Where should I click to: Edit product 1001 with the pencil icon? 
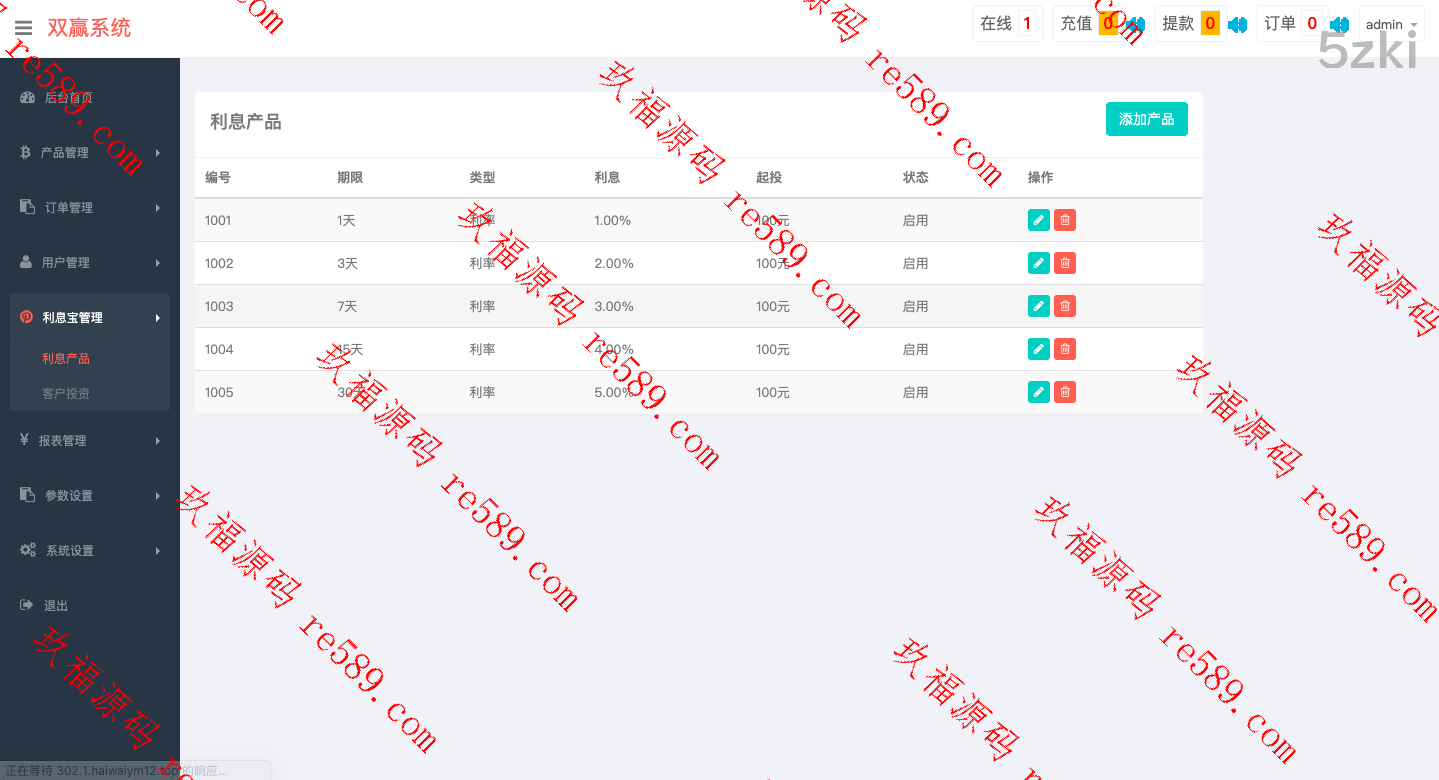point(1038,220)
